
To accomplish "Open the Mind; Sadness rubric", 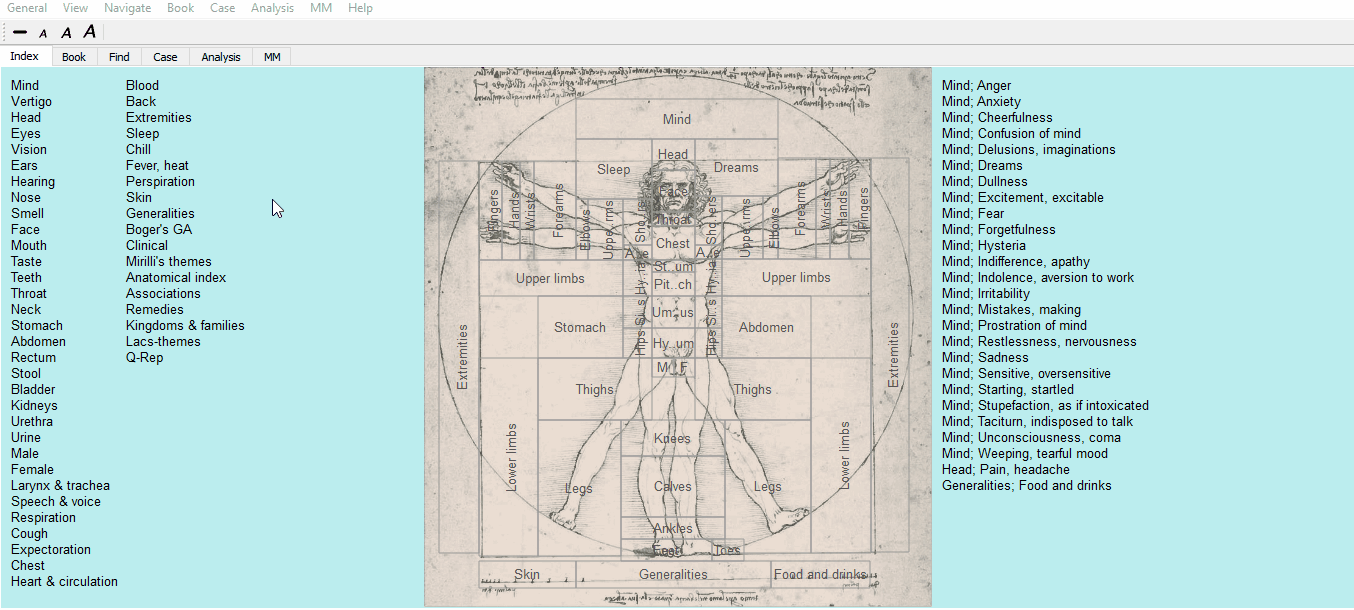I will (x=985, y=358).
